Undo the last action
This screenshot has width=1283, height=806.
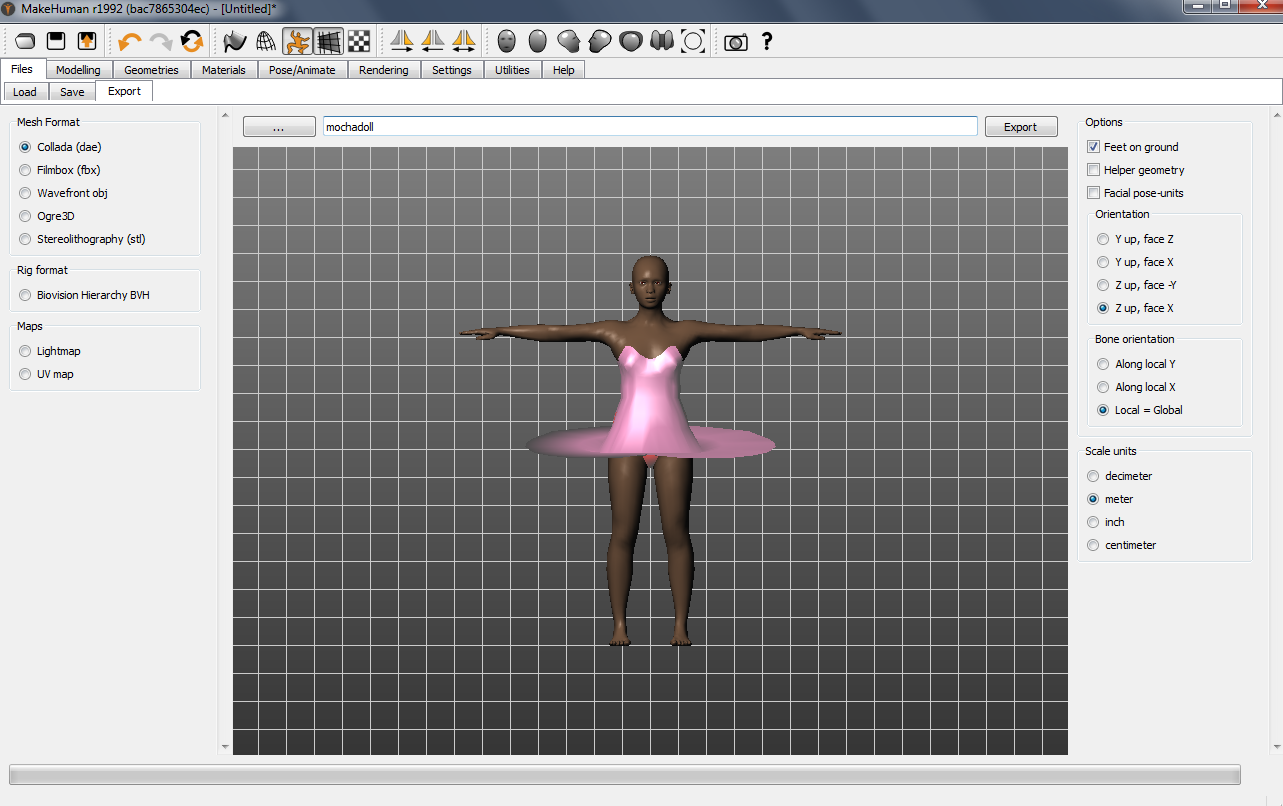129,41
